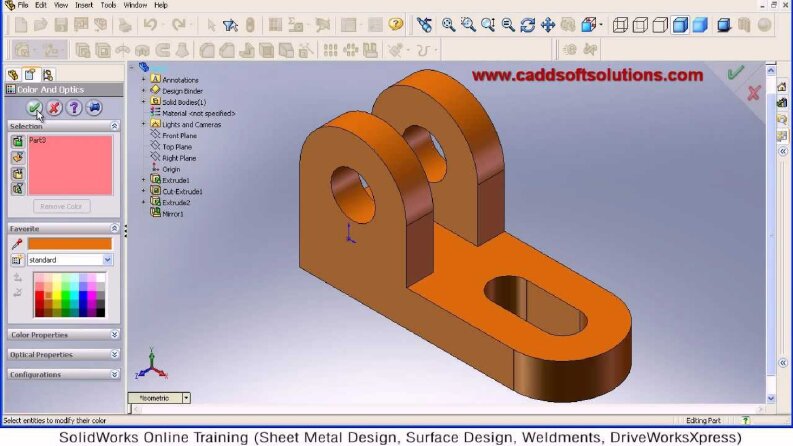
Task: Select the Zoom In/Out tool
Action: point(488,24)
